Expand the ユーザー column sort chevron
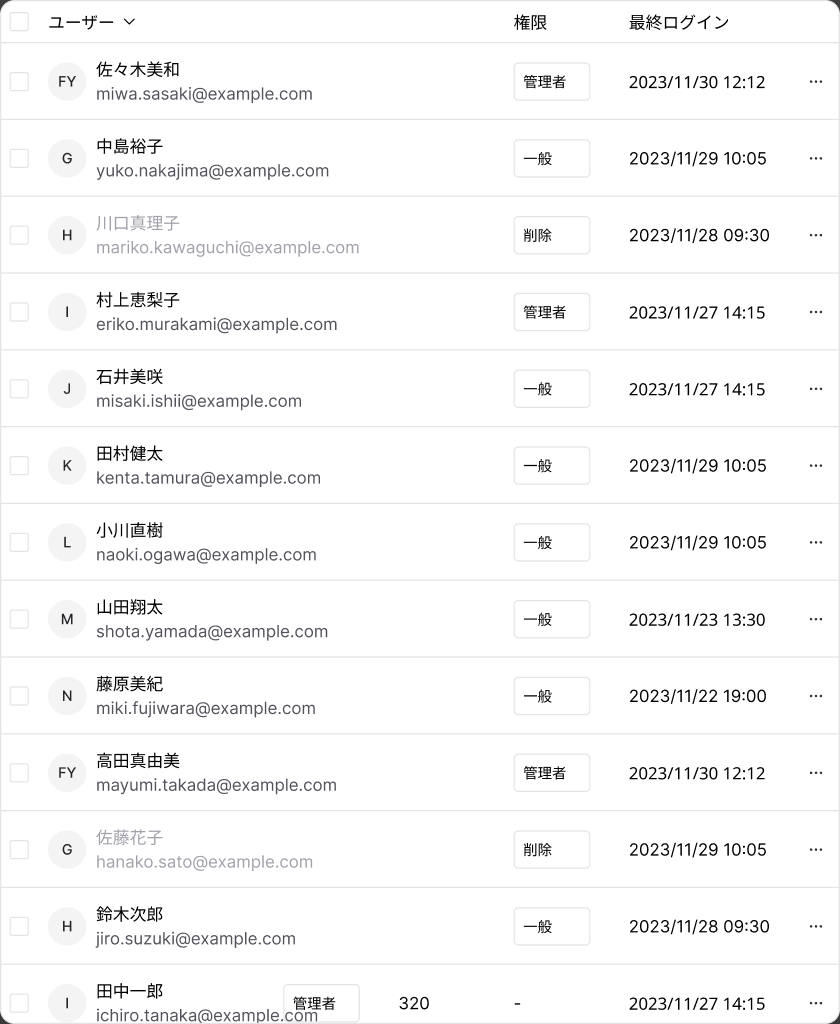Image resolution: width=840 pixels, height=1024 pixels. pyautogui.click(x=129, y=22)
